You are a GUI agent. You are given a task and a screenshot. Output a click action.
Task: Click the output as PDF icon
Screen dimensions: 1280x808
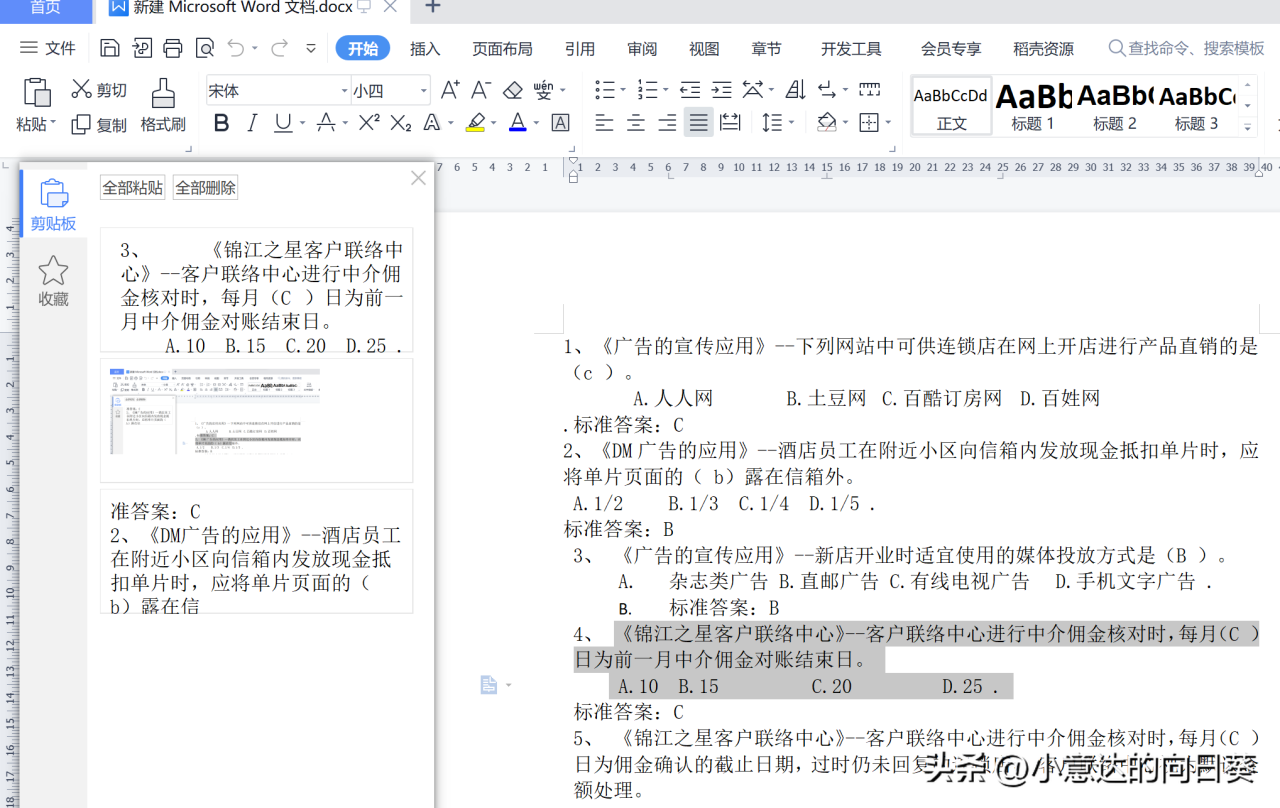click(x=142, y=48)
